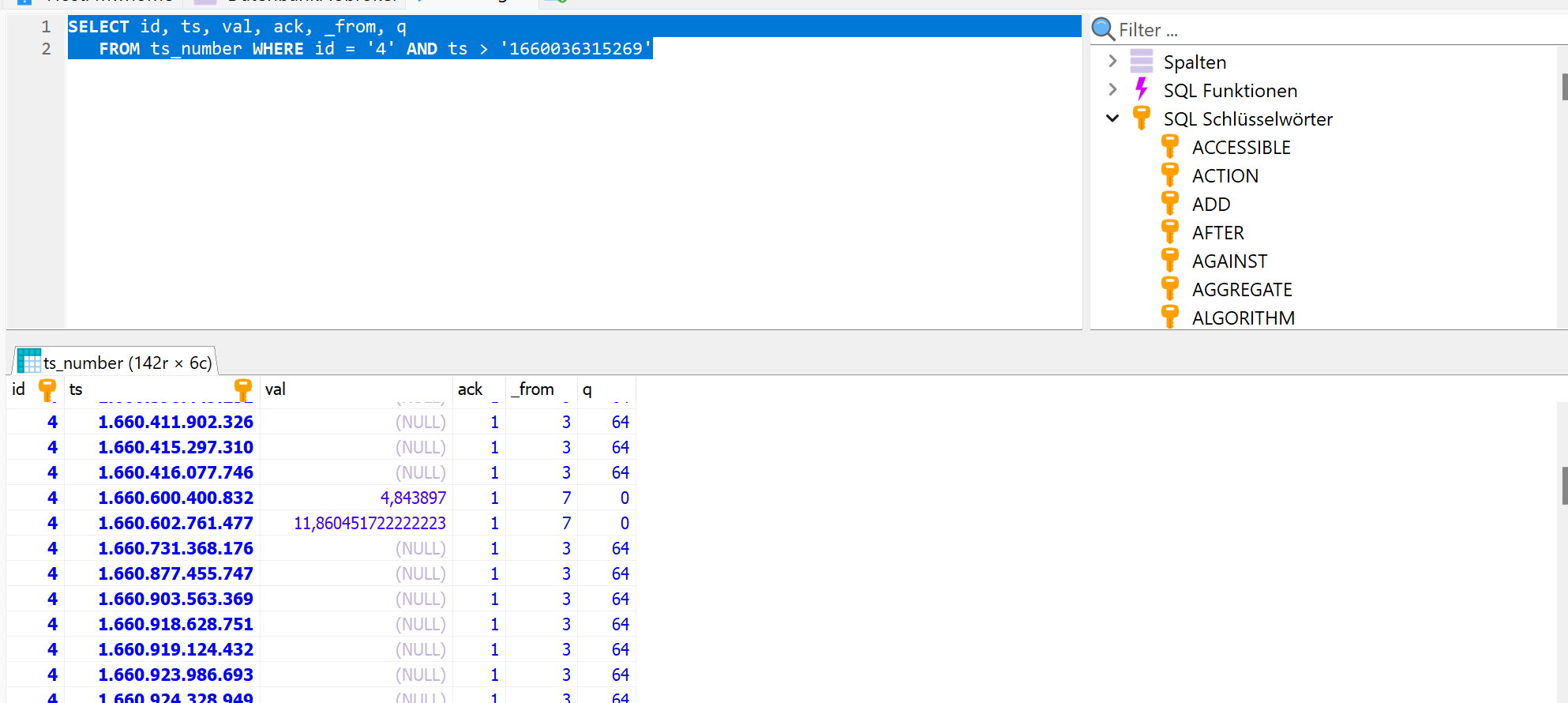The width and height of the screenshot is (1568, 703).
Task: Select the AFTER keyword
Action: pyautogui.click(x=1217, y=233)
